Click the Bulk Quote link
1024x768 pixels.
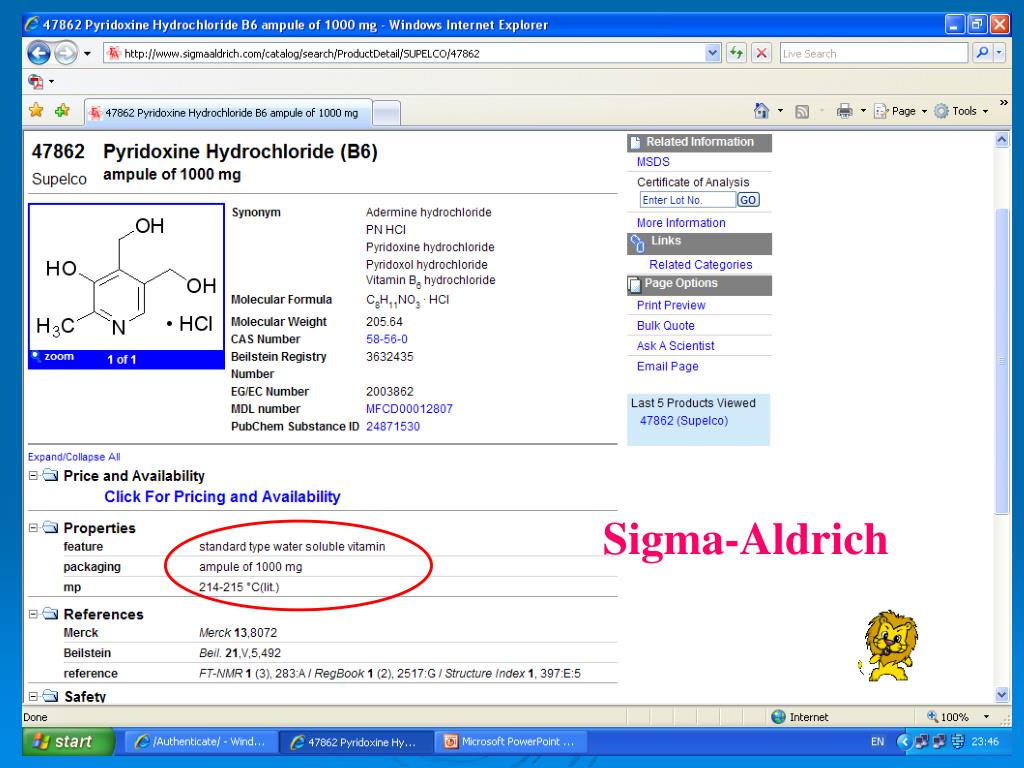coord(665,325)
